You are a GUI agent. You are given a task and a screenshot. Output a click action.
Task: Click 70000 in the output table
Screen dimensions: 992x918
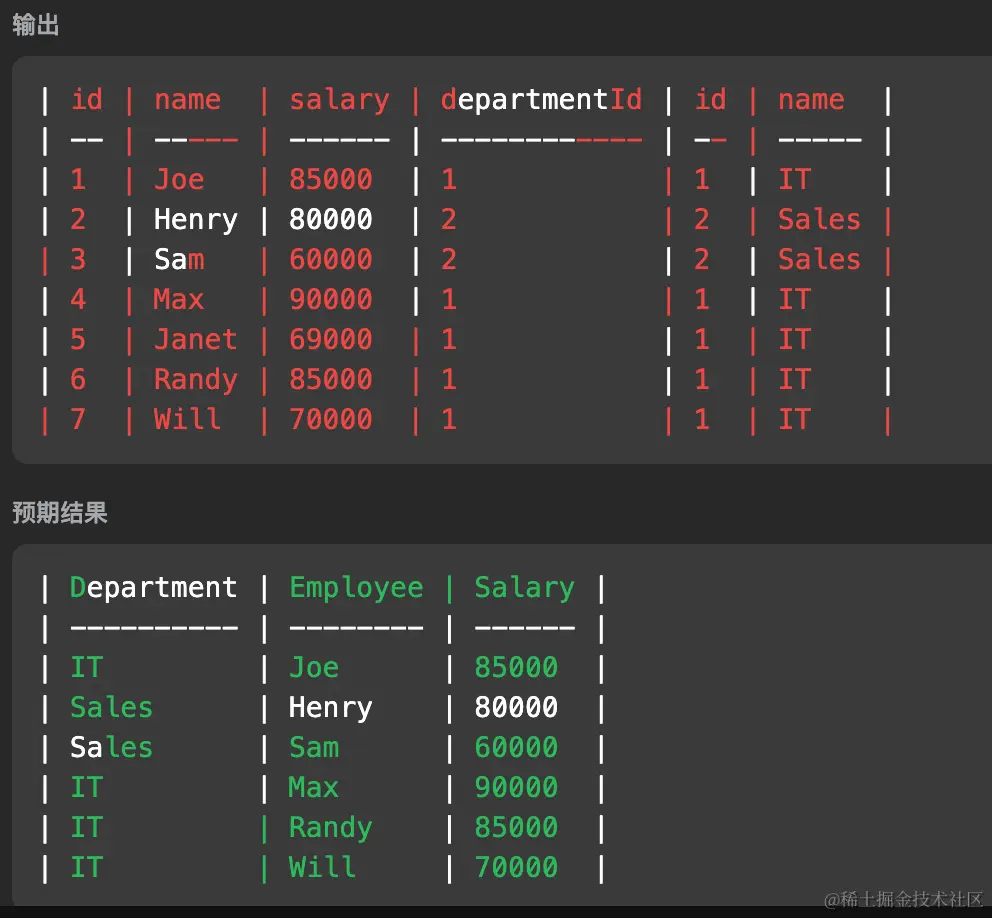331,419
